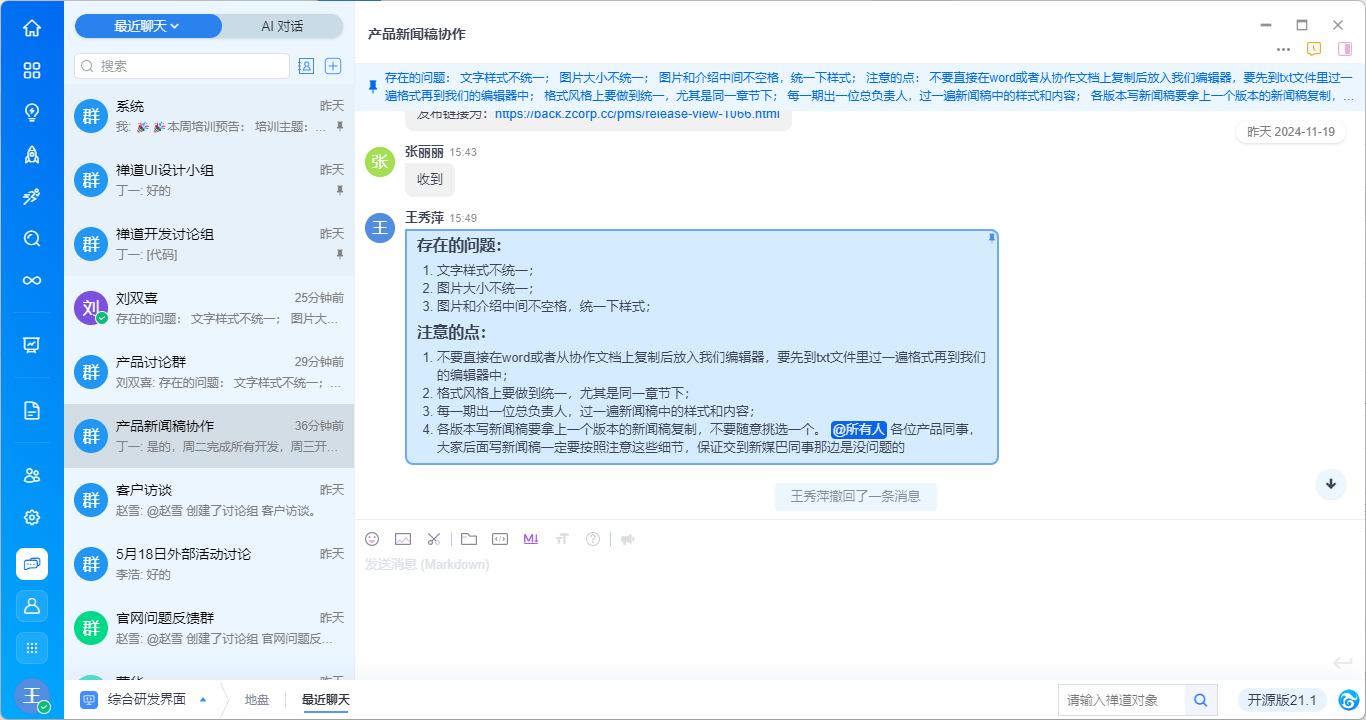Open the 产品讨论群 chat
The width and height of the screenshot is (1366, 720).
209,372
